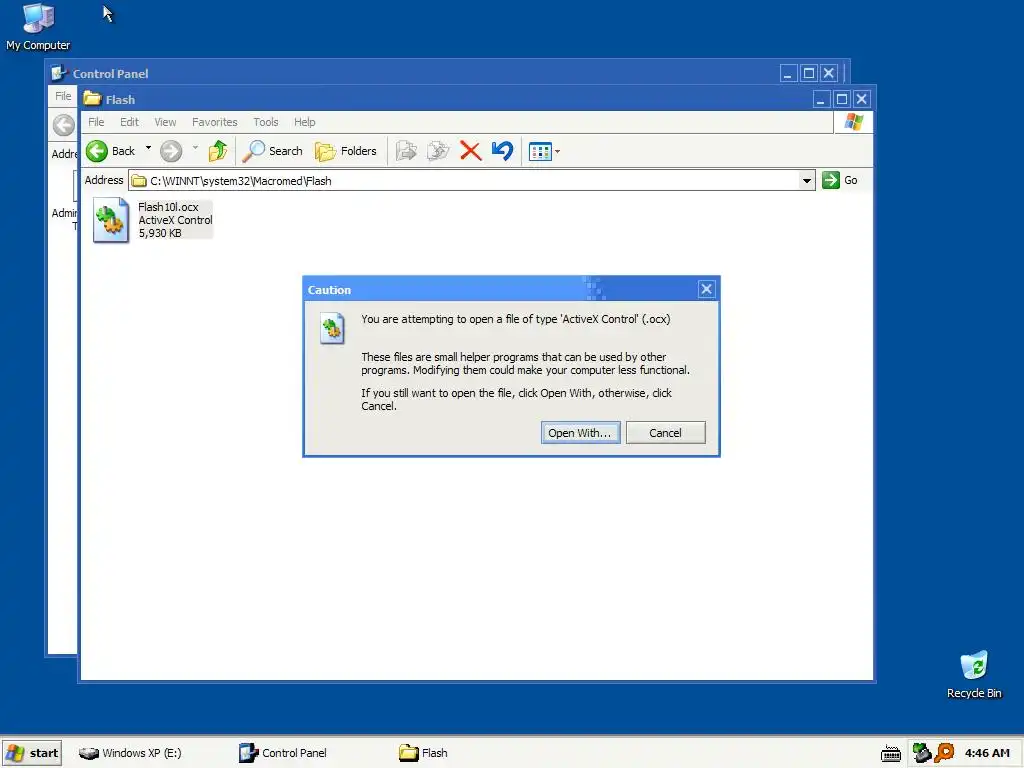This screenshot has width=1024, height=768.
Task: Click the 4:46 AM clock
Action: 987,753
